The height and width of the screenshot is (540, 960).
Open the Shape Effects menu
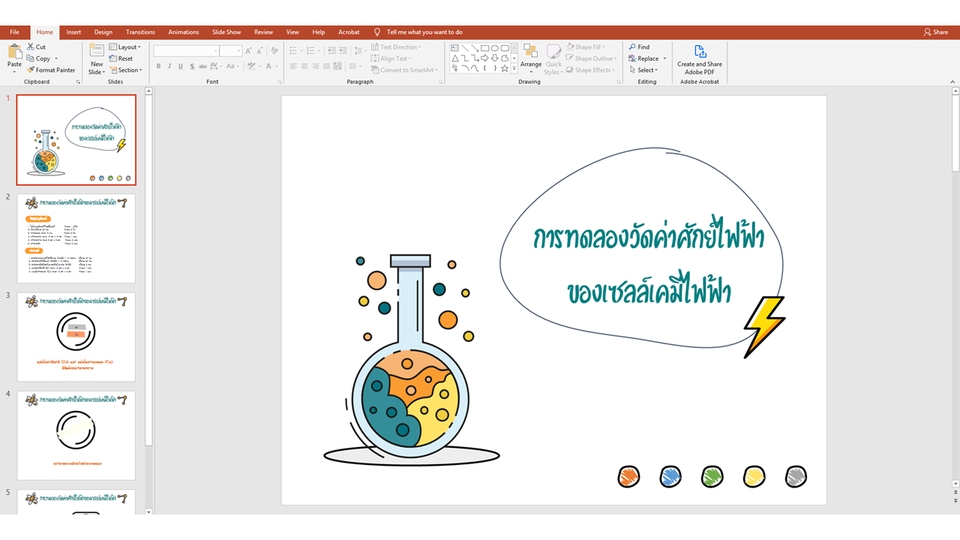point(591,70)
